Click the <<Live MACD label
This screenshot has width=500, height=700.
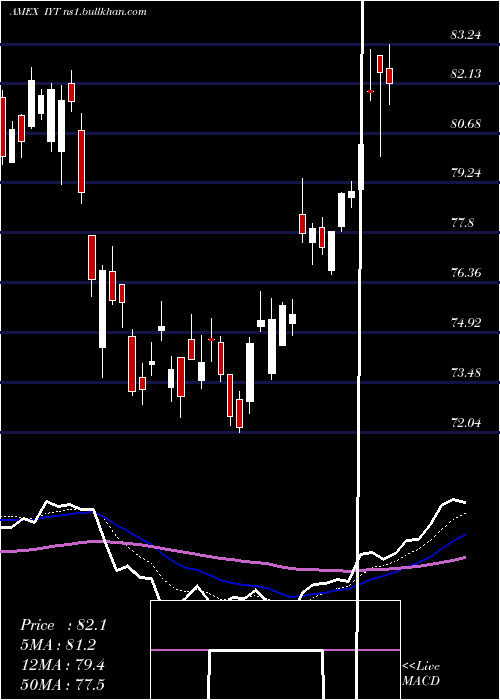tap(421, 674)
